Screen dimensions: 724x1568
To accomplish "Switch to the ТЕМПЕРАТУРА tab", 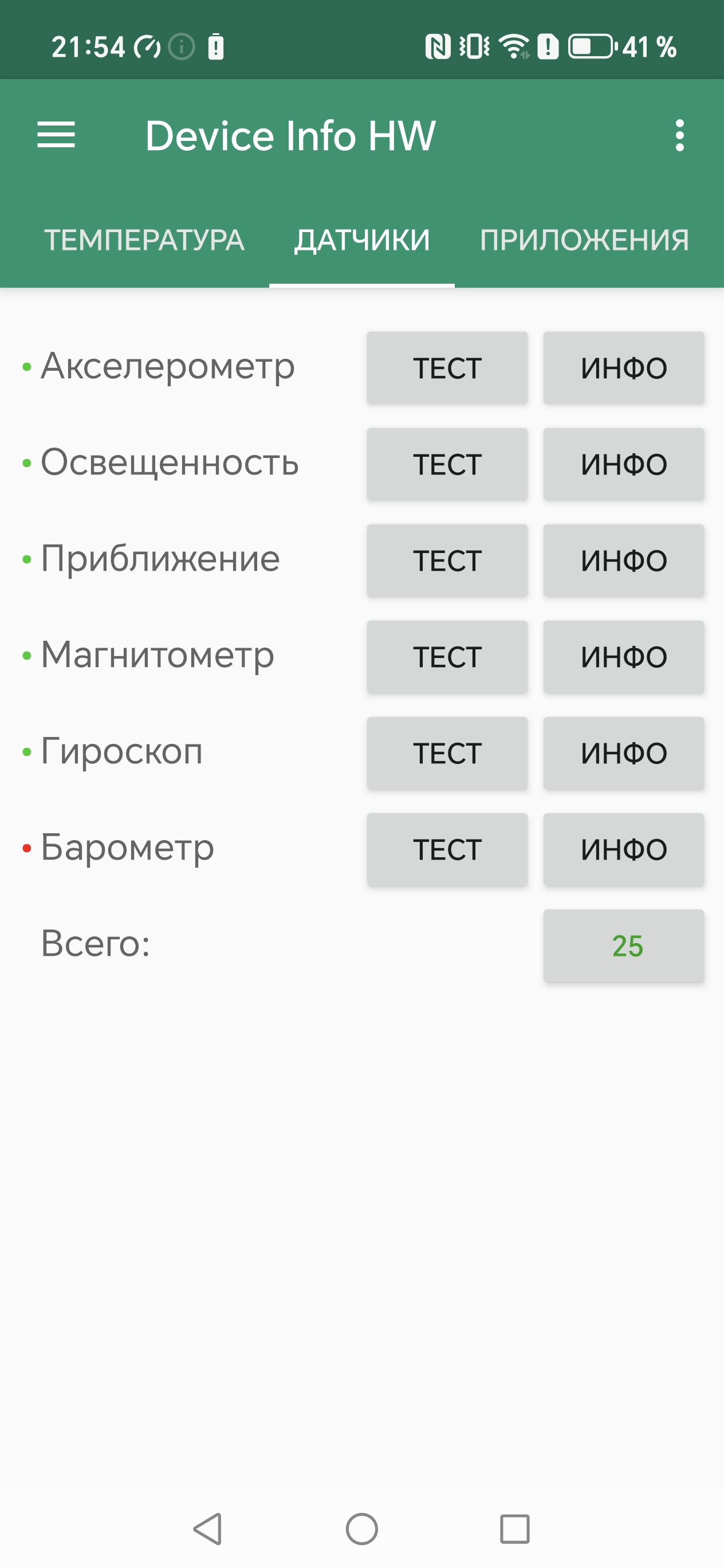I will pos(144,240).
